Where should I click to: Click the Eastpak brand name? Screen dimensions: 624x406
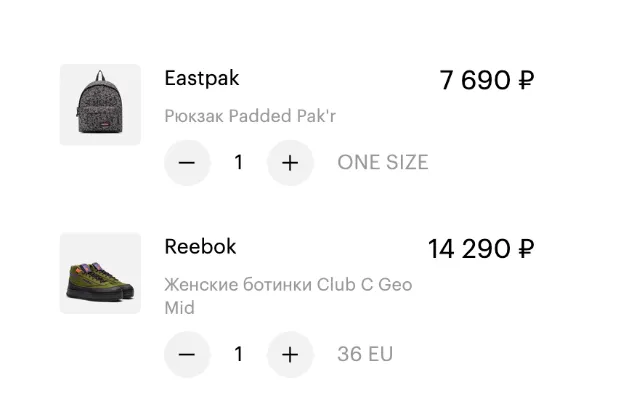202,78
